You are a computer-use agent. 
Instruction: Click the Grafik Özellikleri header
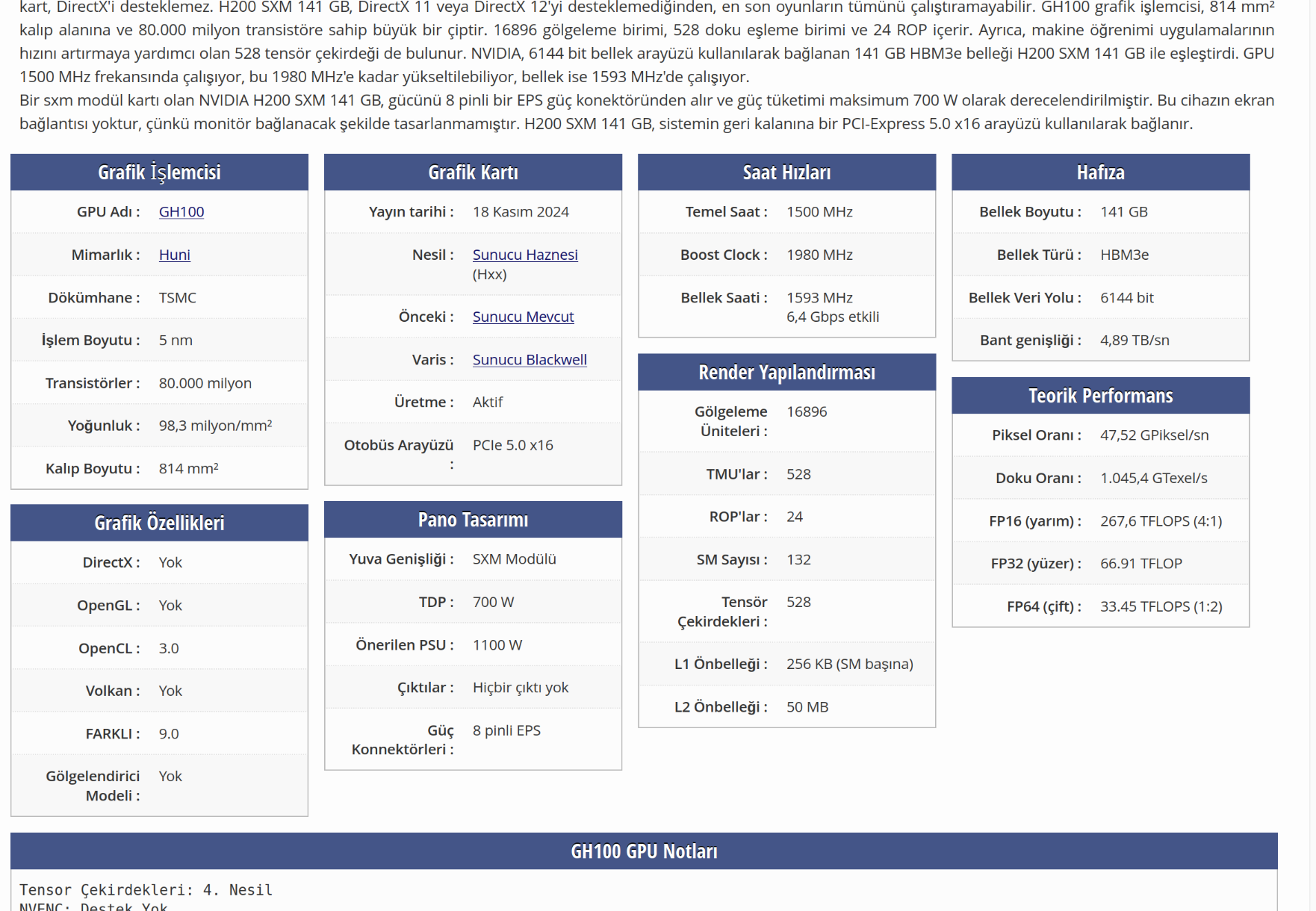159,523
